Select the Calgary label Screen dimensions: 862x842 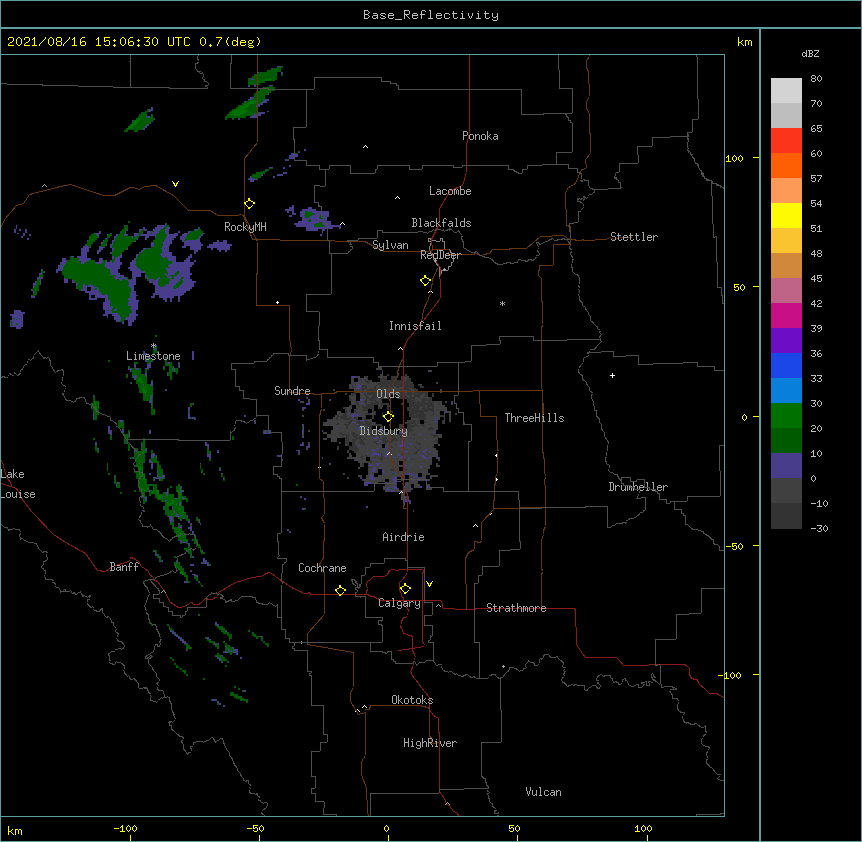pyautogui.click(x=399, y=603)
